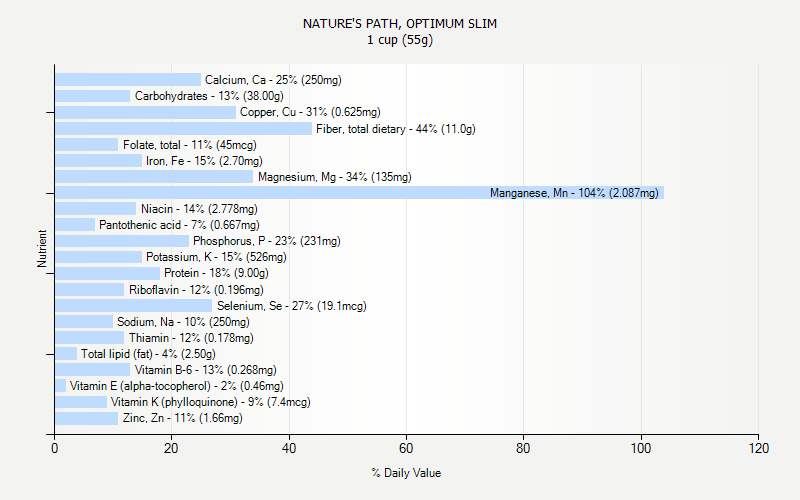
Task: Select the Calcium, Ca - 25% label
Action: (x=273, y=80)
